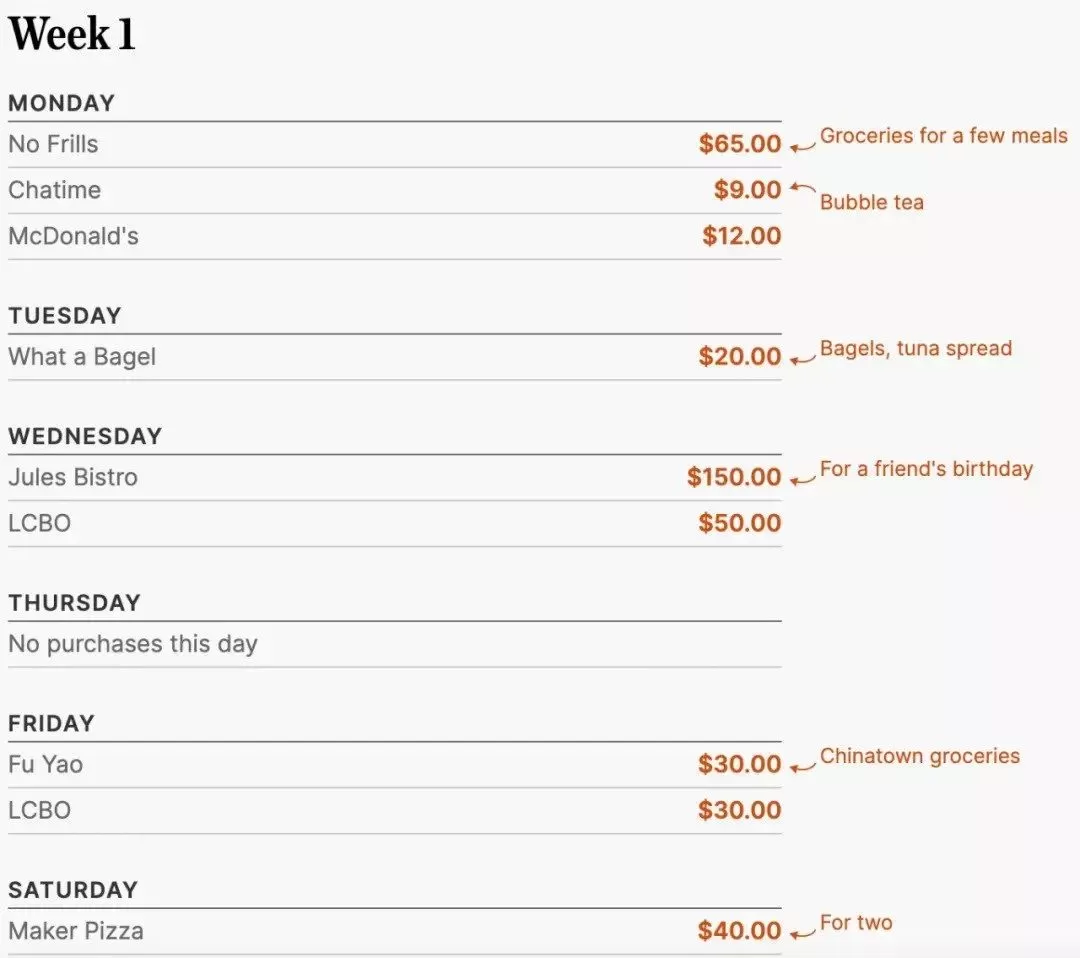
Task: Click the 'Groceries for a few meals' note
Action: tap(944, 136)
